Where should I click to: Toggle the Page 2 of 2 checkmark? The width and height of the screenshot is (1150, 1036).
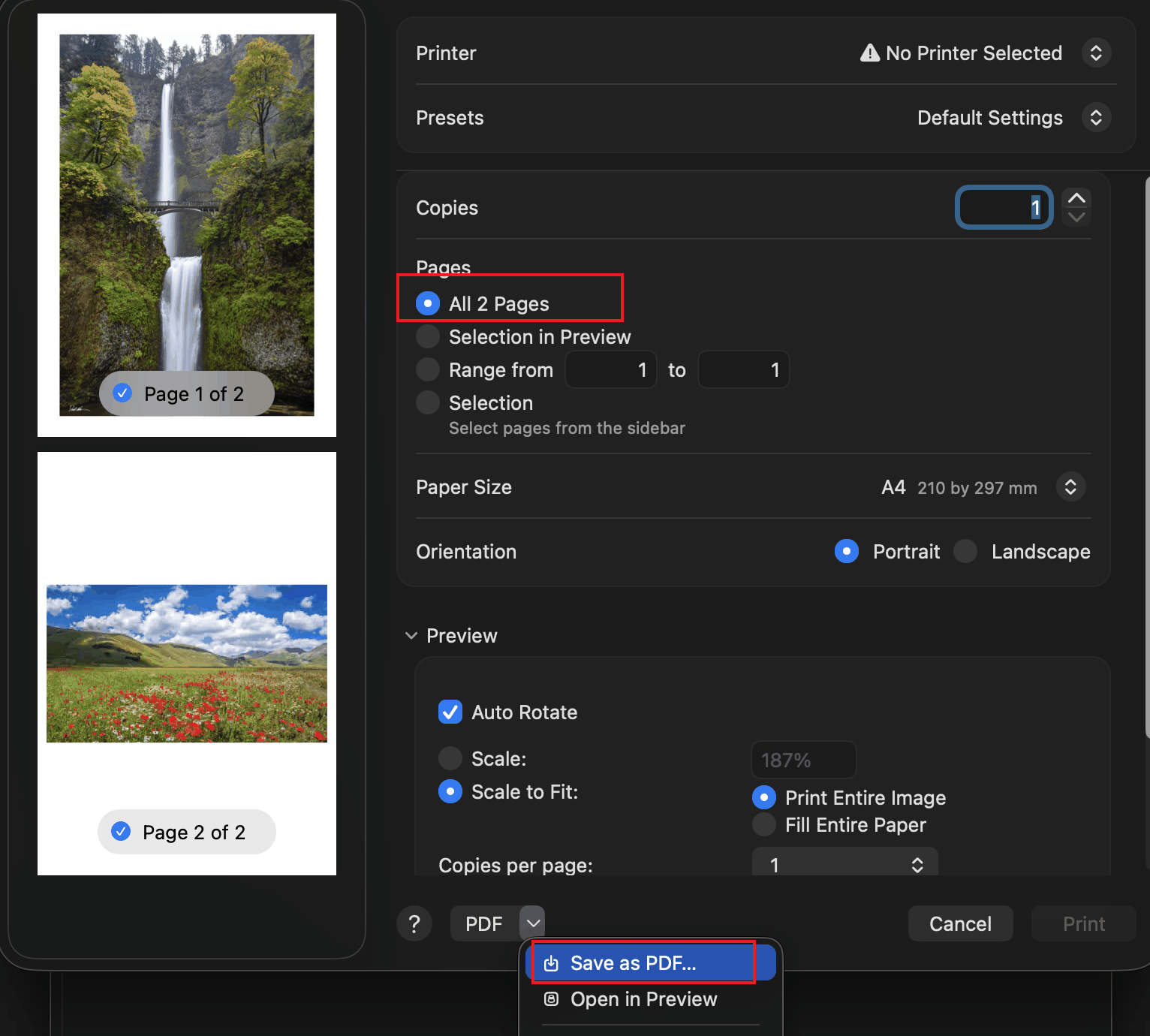click(x=121, y=832)
